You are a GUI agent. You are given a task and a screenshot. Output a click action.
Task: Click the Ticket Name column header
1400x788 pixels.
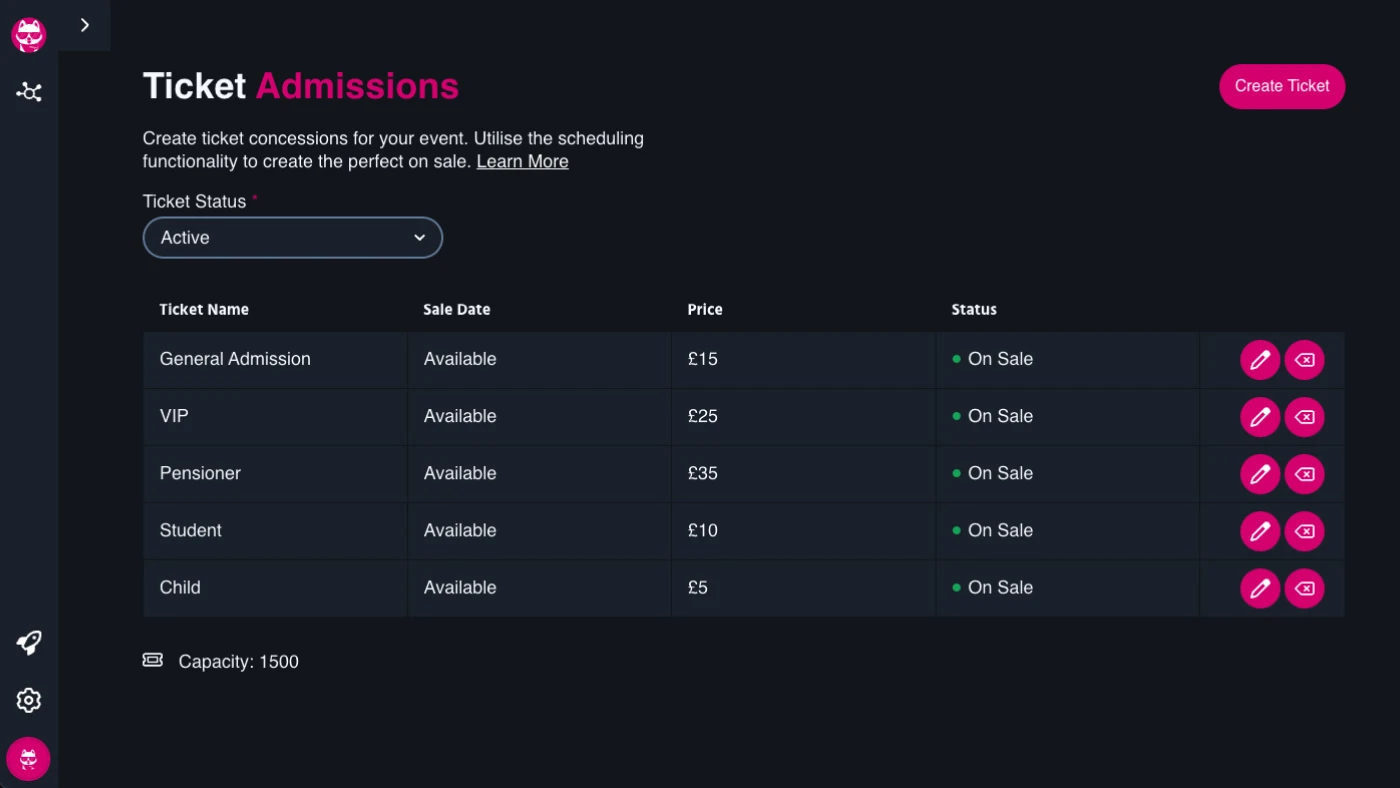[204, 310]
